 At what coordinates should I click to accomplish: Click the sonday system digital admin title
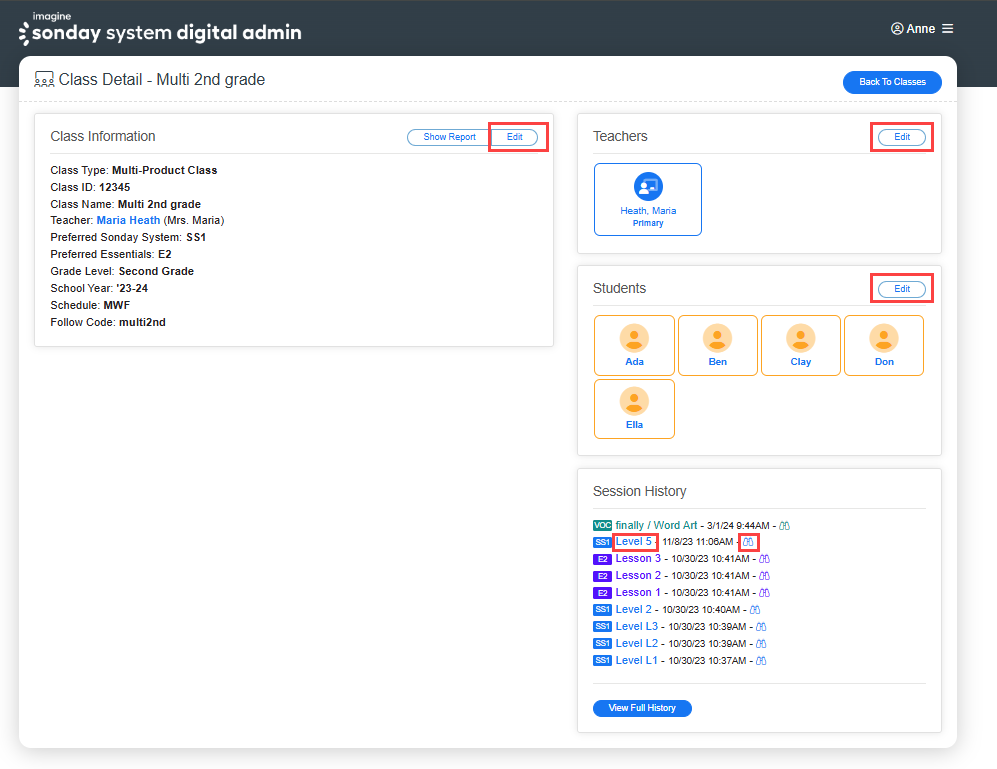167,33
